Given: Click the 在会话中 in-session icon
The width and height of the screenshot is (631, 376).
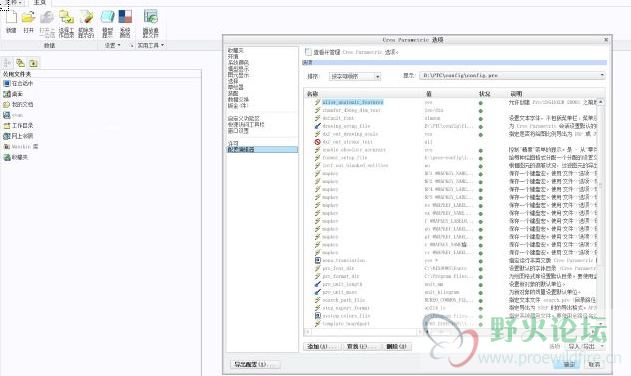Looking at the screenshot, I should click(x=6, y=83).
